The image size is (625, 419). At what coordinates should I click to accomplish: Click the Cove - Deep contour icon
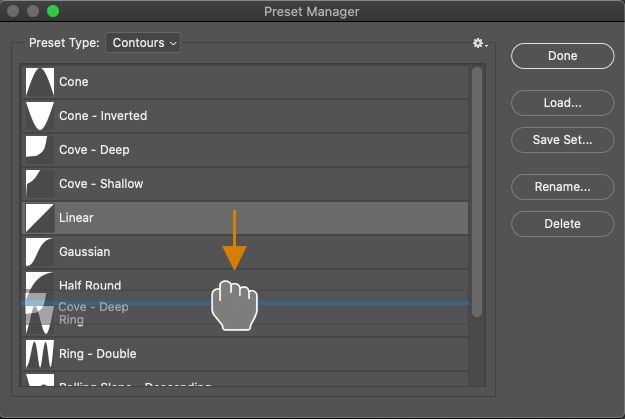(39, 150)
